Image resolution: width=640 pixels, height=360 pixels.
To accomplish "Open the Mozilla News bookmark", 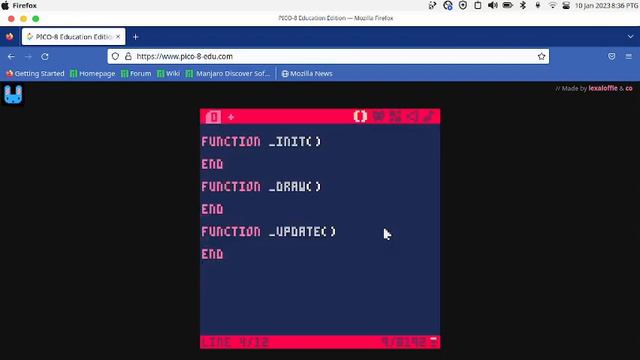I will click(x=307, y=73).
